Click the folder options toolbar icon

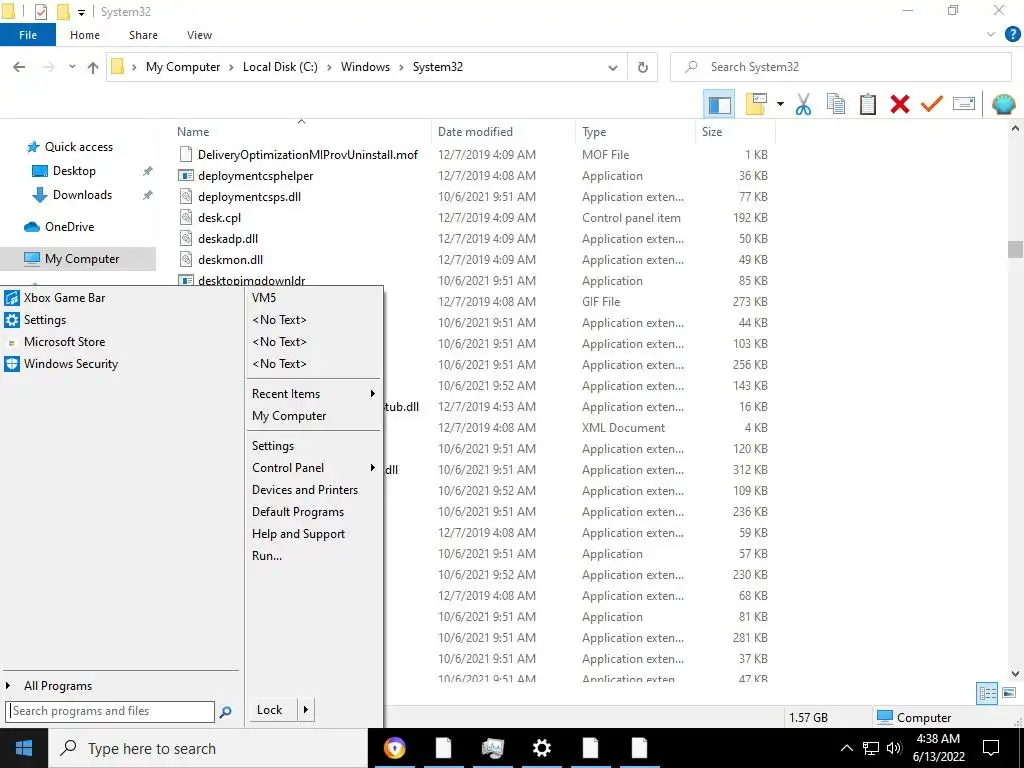756,104
